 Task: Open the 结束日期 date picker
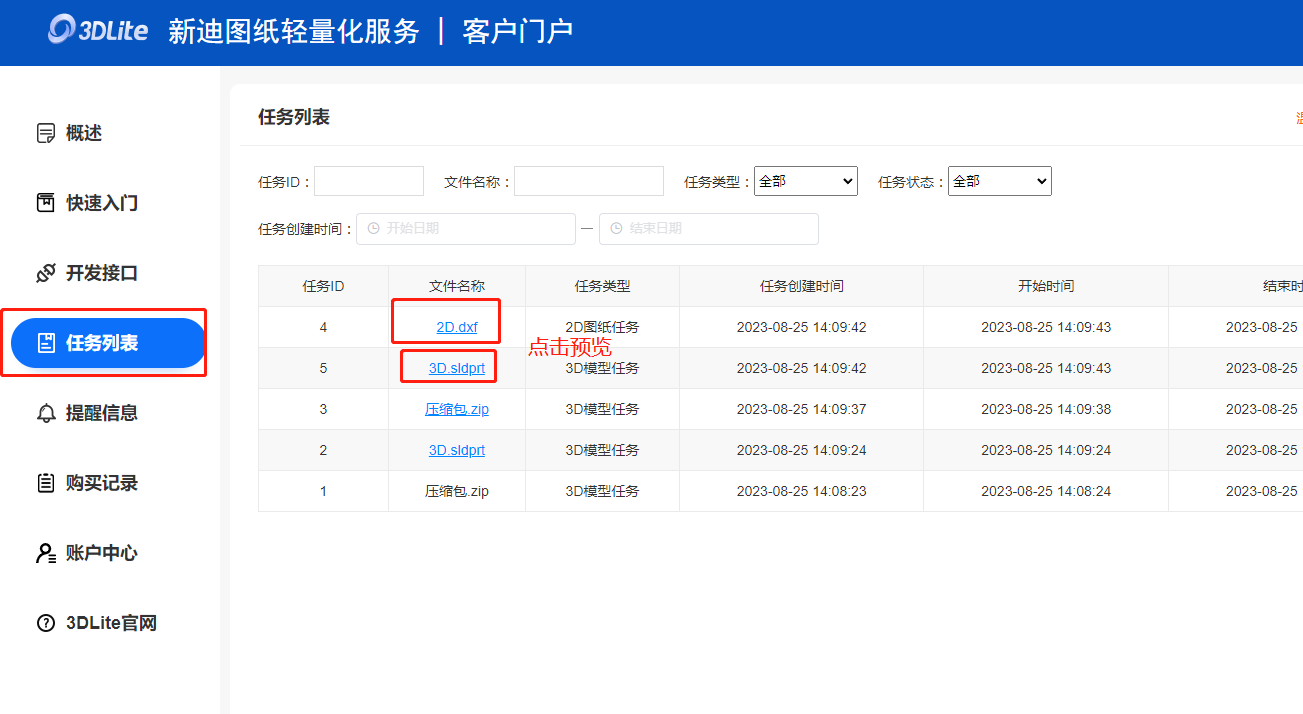[x=708, y=228]
